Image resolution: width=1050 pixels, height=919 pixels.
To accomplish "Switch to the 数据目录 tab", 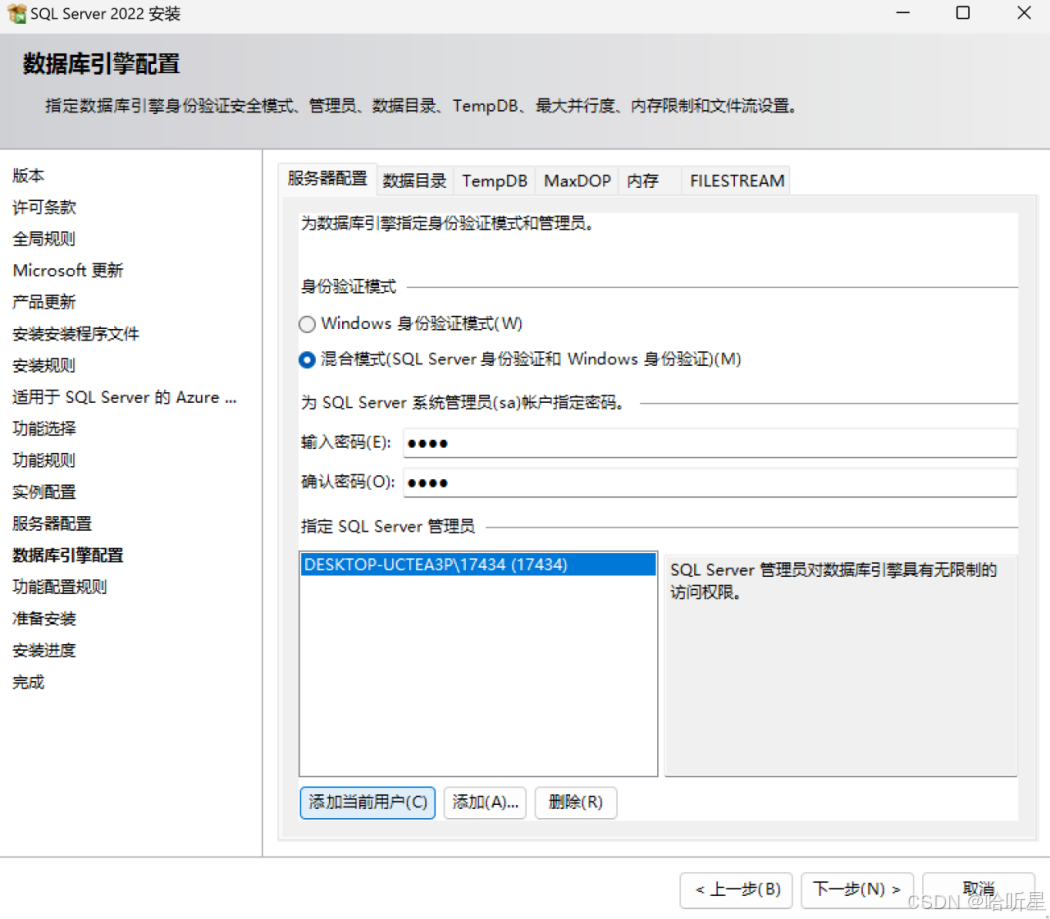I will click(415, 181).
